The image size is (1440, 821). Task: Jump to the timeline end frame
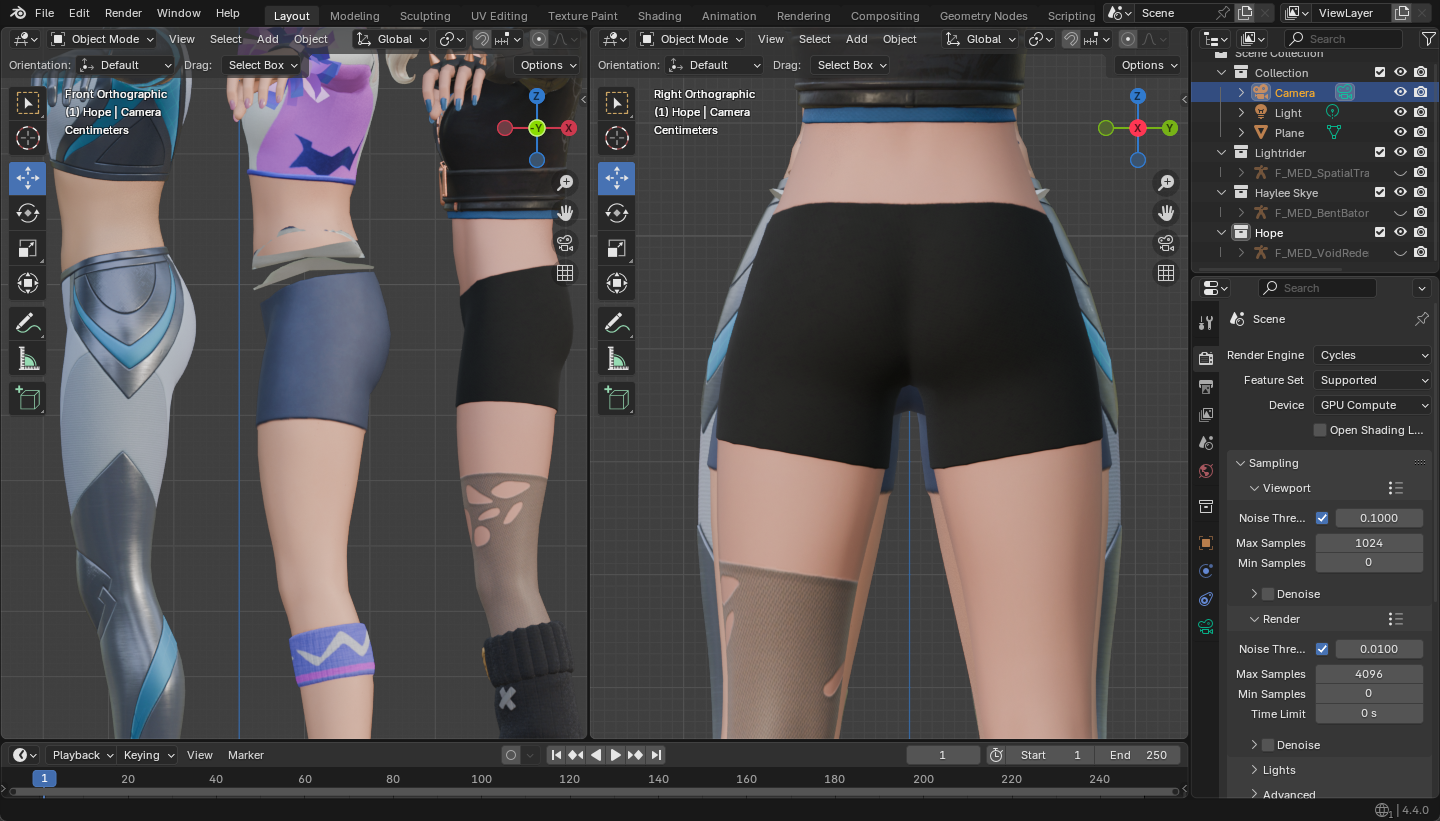(x=655, y=755)
